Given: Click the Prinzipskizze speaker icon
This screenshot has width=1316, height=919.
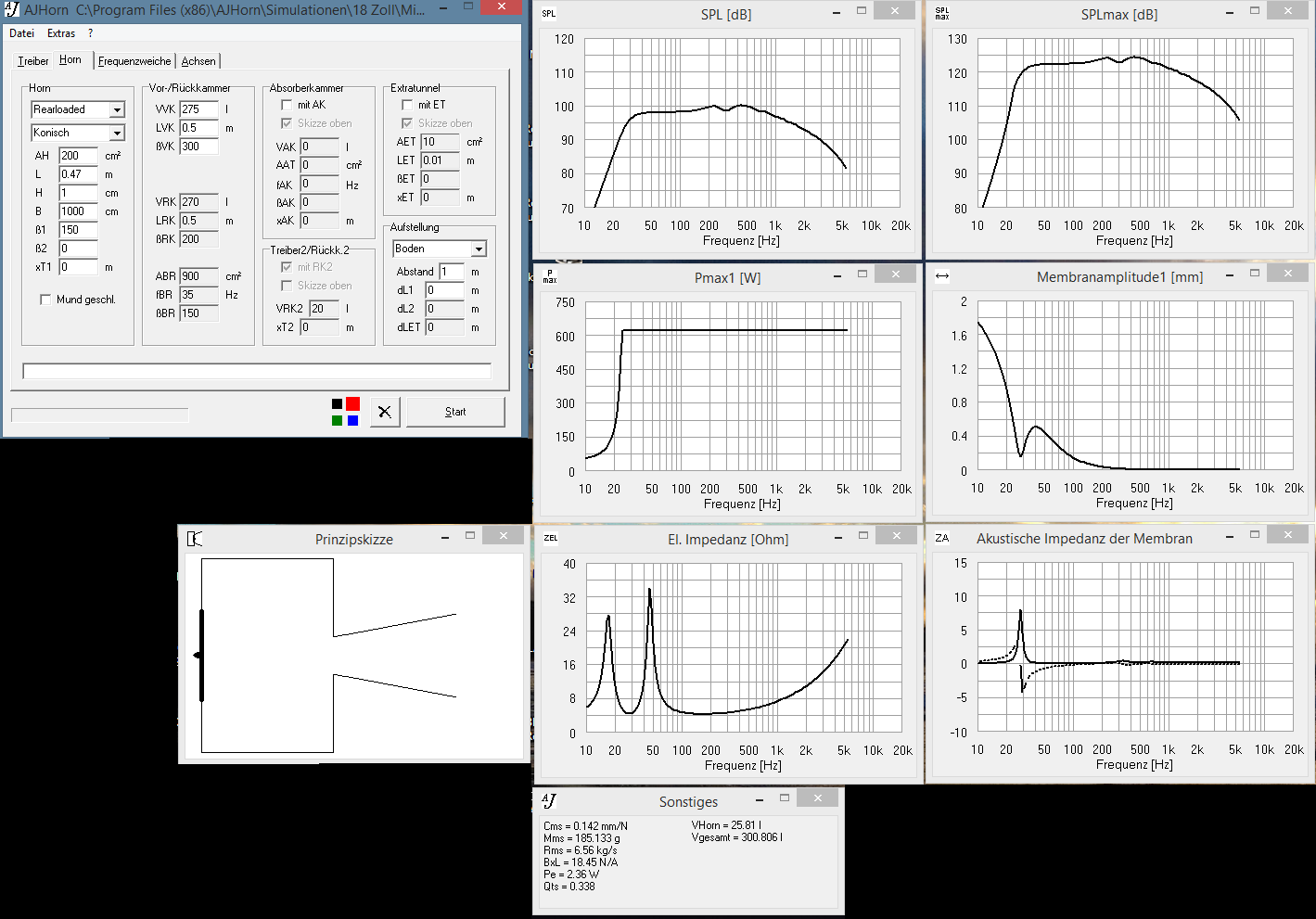Looking at the screenshot, I should point(194,539).
